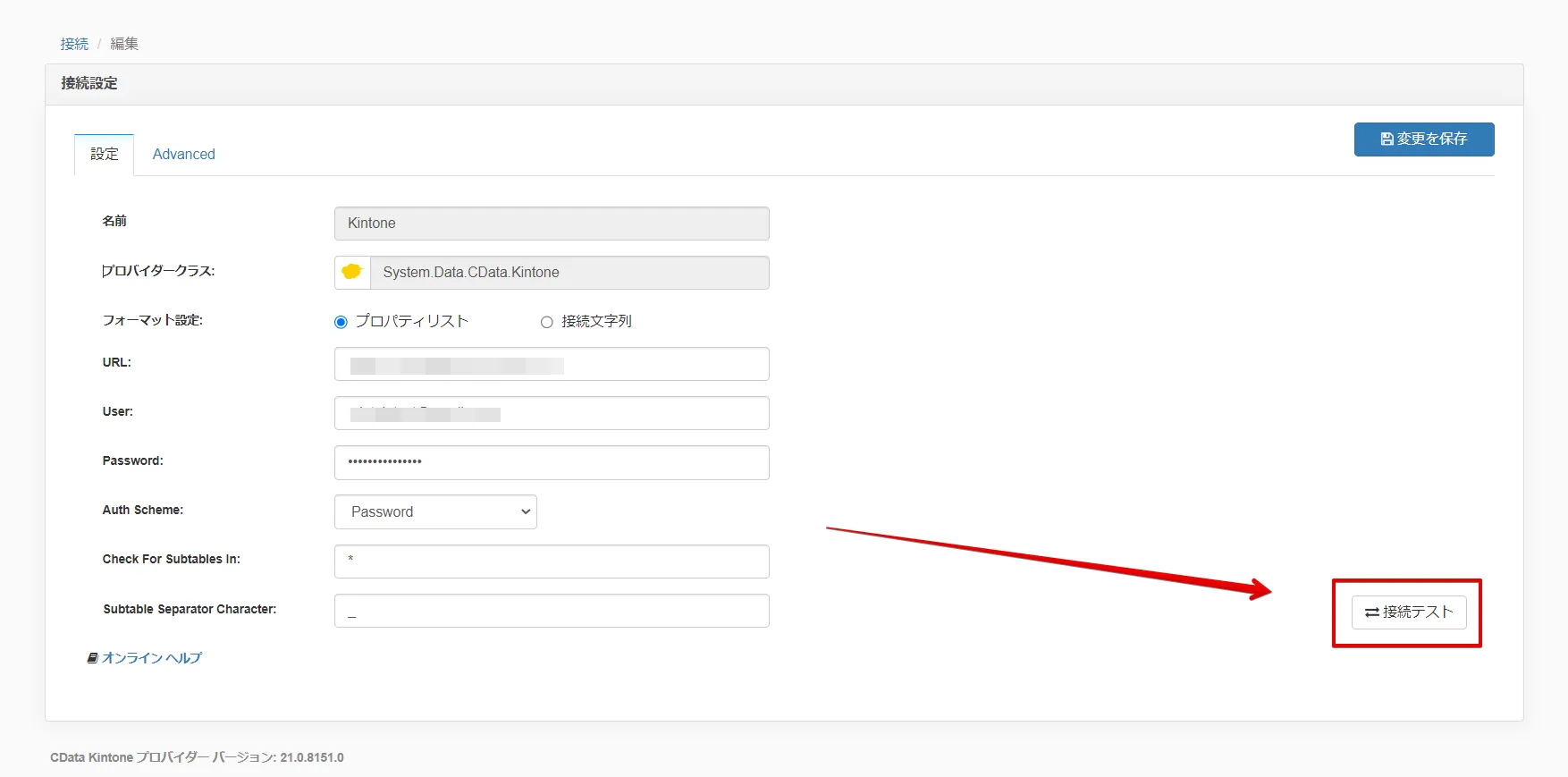Switch to the Advanced tab
Image resolution: width=1568 pixels, height=777 pixels.
[183, 154]
